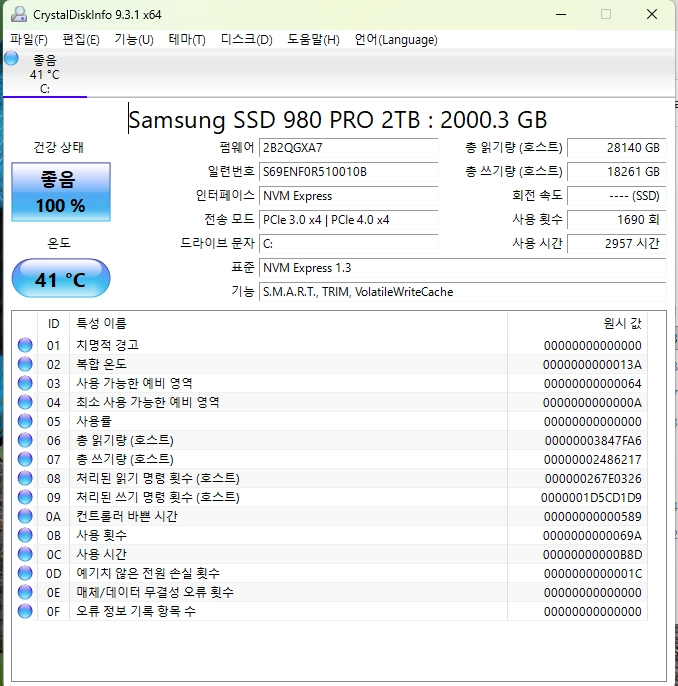Click status orb for attribute 07 총 쓰기량
Image resolution: width=678 pixels, height=686 pixels.
(x=25, y=459)
